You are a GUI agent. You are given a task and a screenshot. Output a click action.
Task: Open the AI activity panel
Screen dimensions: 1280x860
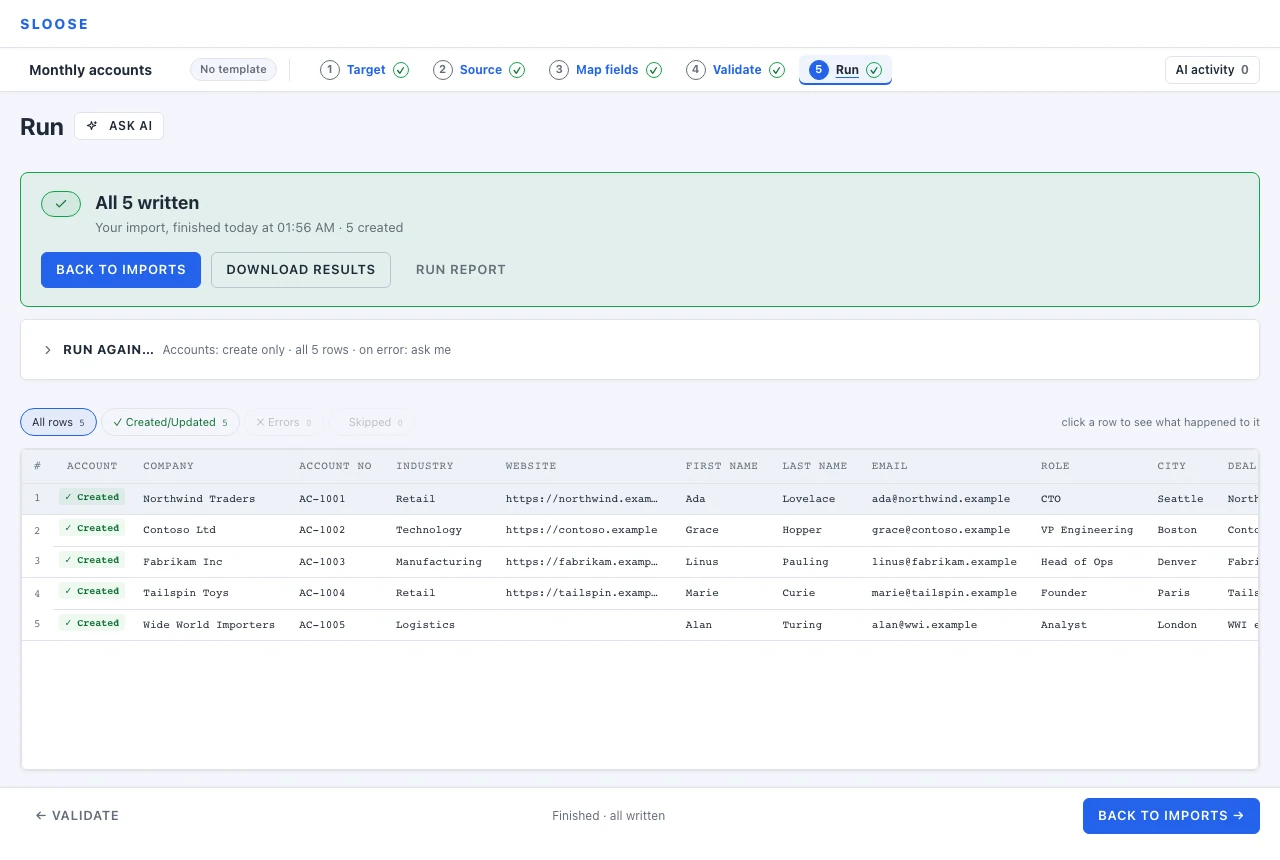click(1212, 70)
